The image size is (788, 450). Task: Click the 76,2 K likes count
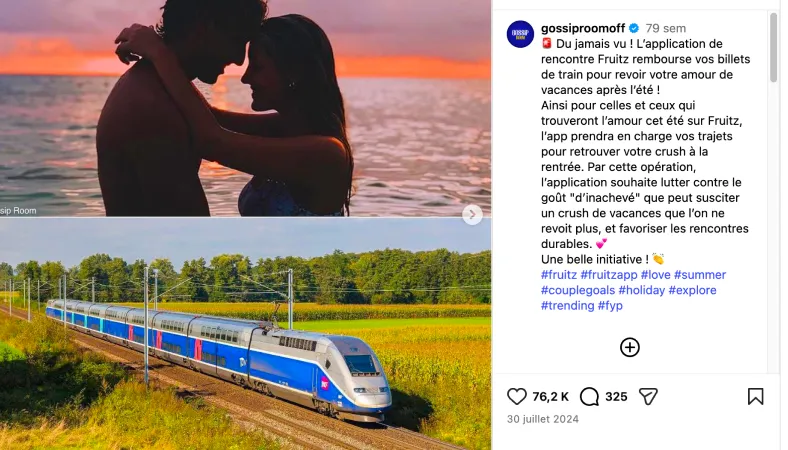click(x=551, y=396)
